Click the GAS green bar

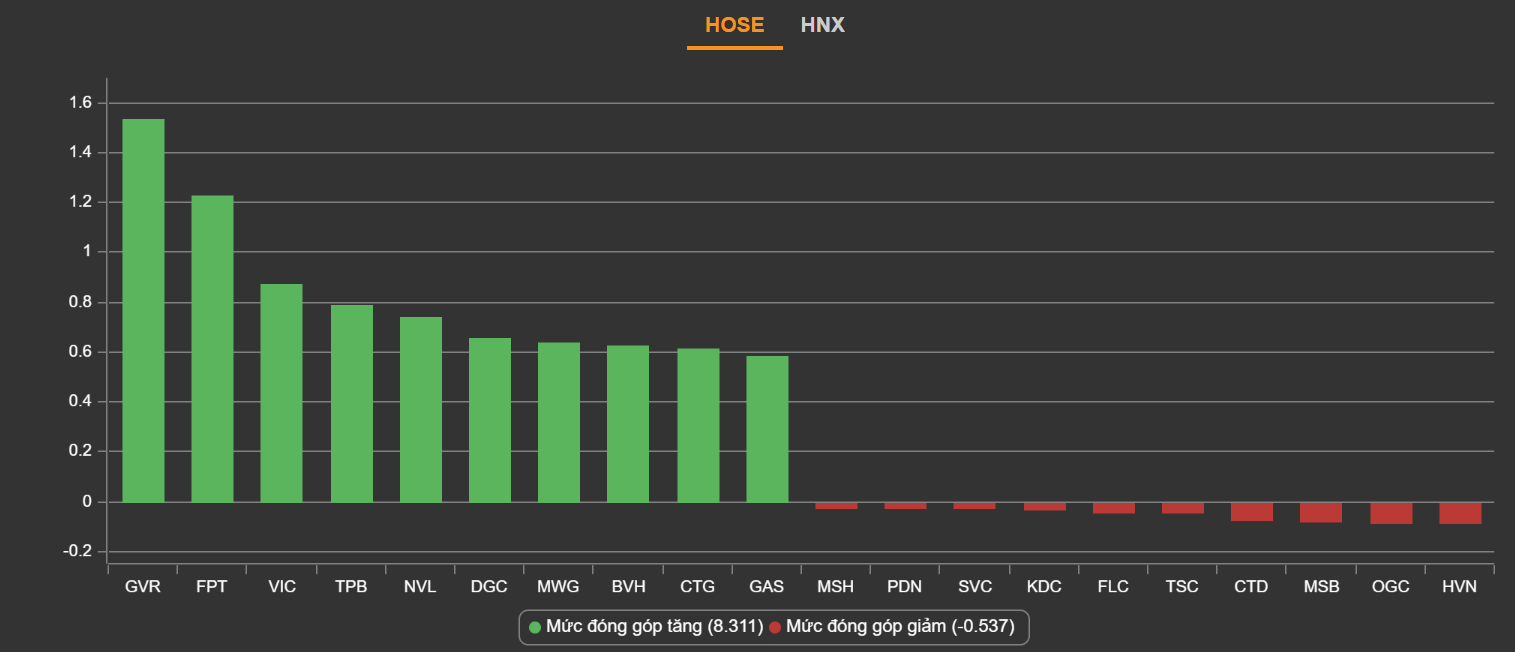767,429
